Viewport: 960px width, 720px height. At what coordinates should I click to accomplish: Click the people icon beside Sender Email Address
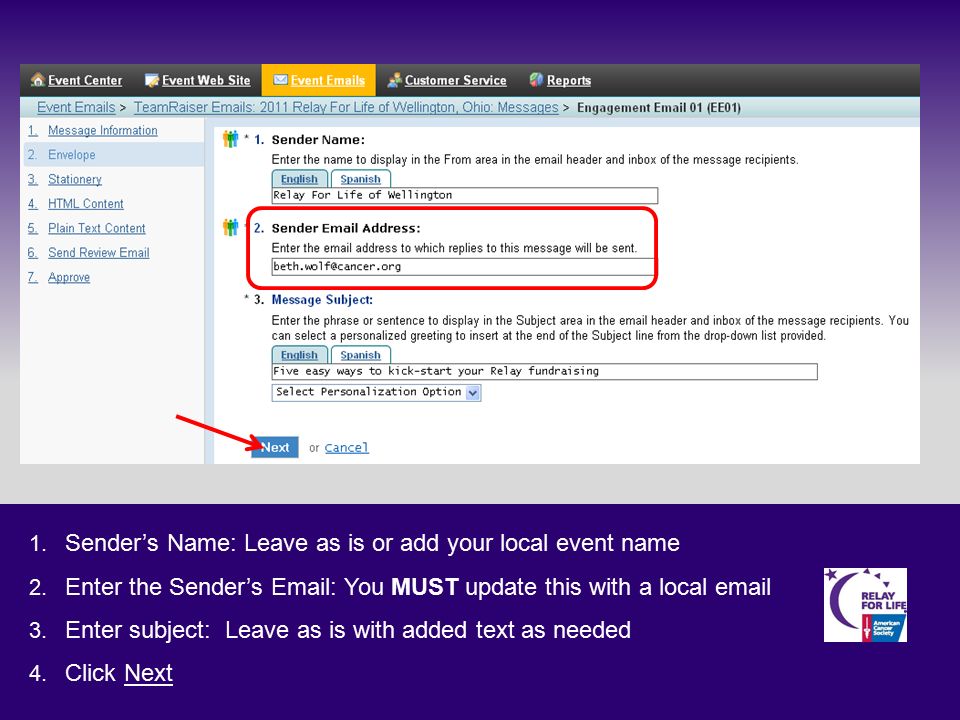coord(230,228)
